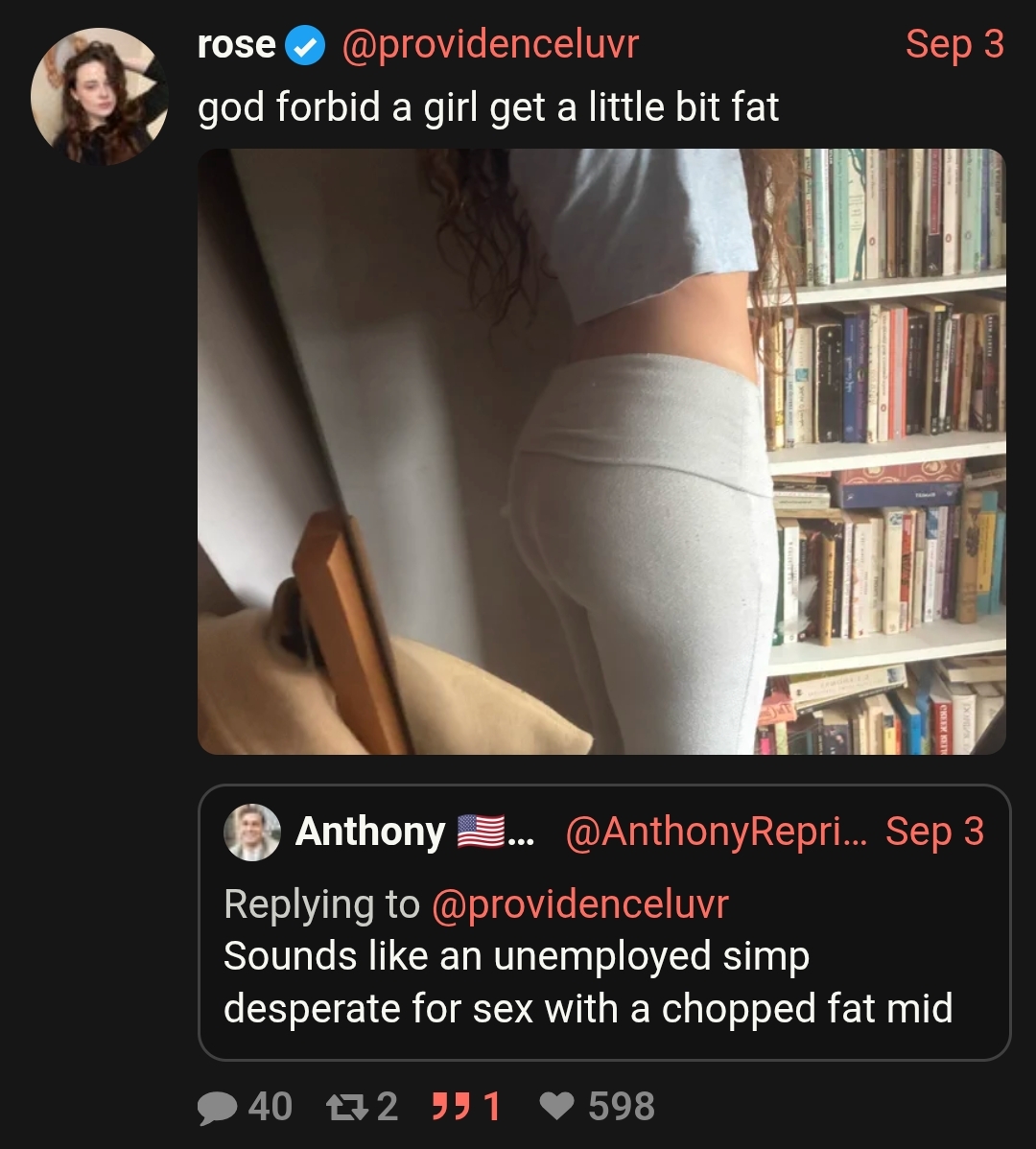The height and width of the screenshot is (1149, 1036).
Task: Click the red quote marks icon
Action: pos(450,1107)
